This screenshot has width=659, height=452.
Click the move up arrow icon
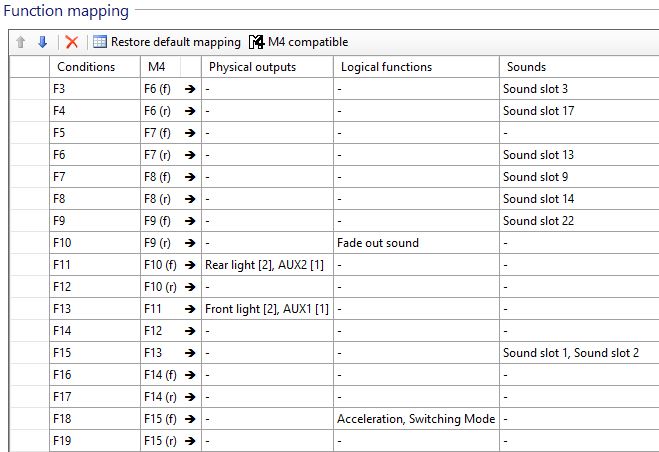click(21, 42)
